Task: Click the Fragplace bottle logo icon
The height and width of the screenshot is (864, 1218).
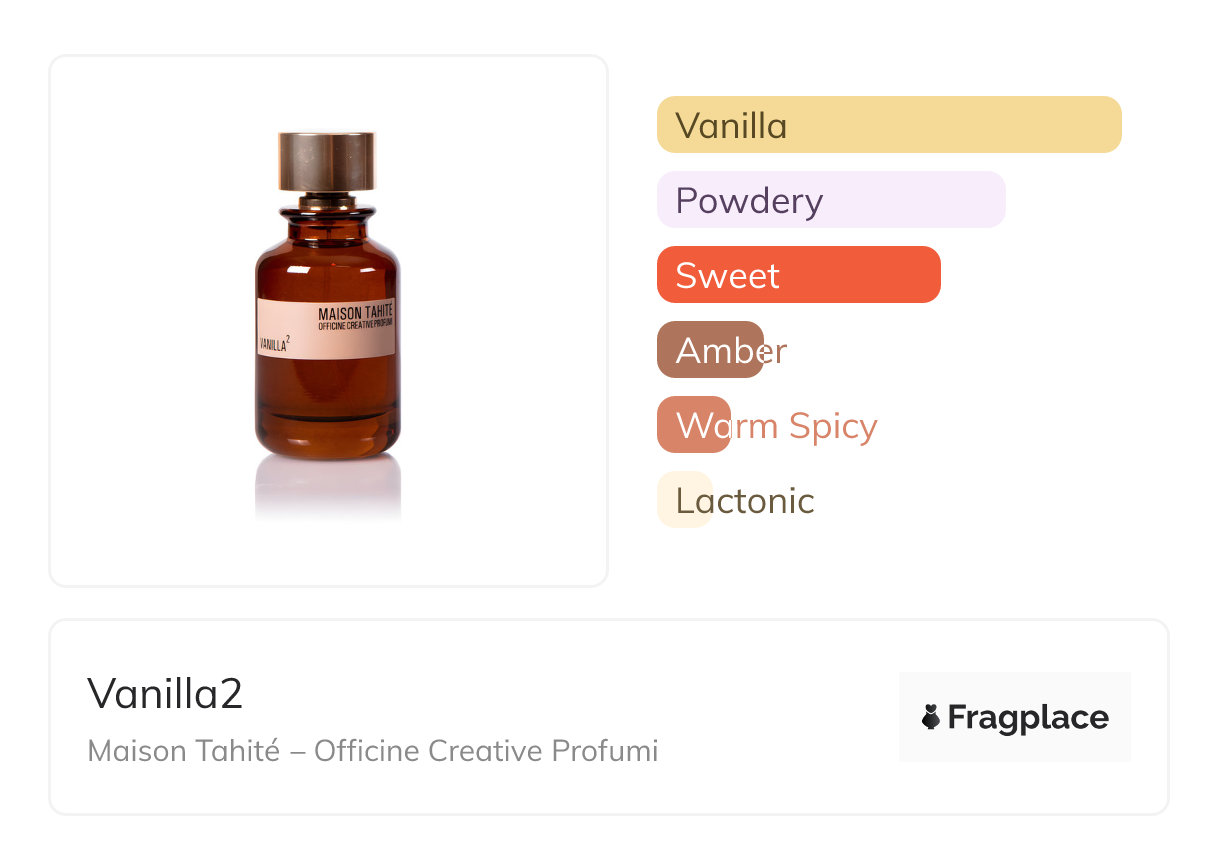Action: [931, 717]
